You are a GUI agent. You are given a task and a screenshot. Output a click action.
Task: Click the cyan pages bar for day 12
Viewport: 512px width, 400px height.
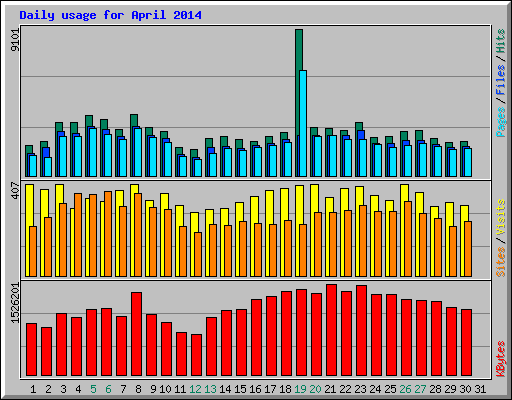tap(198, 168)
